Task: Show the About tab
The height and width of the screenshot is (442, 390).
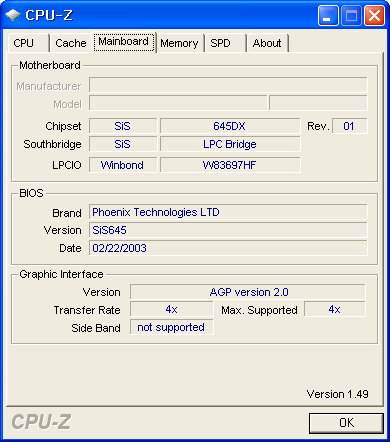Action: 267,43
